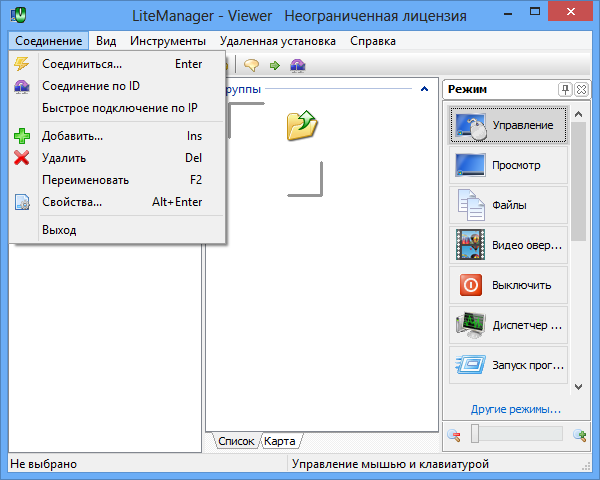Switch to the Карта tab

pos(280,441)
